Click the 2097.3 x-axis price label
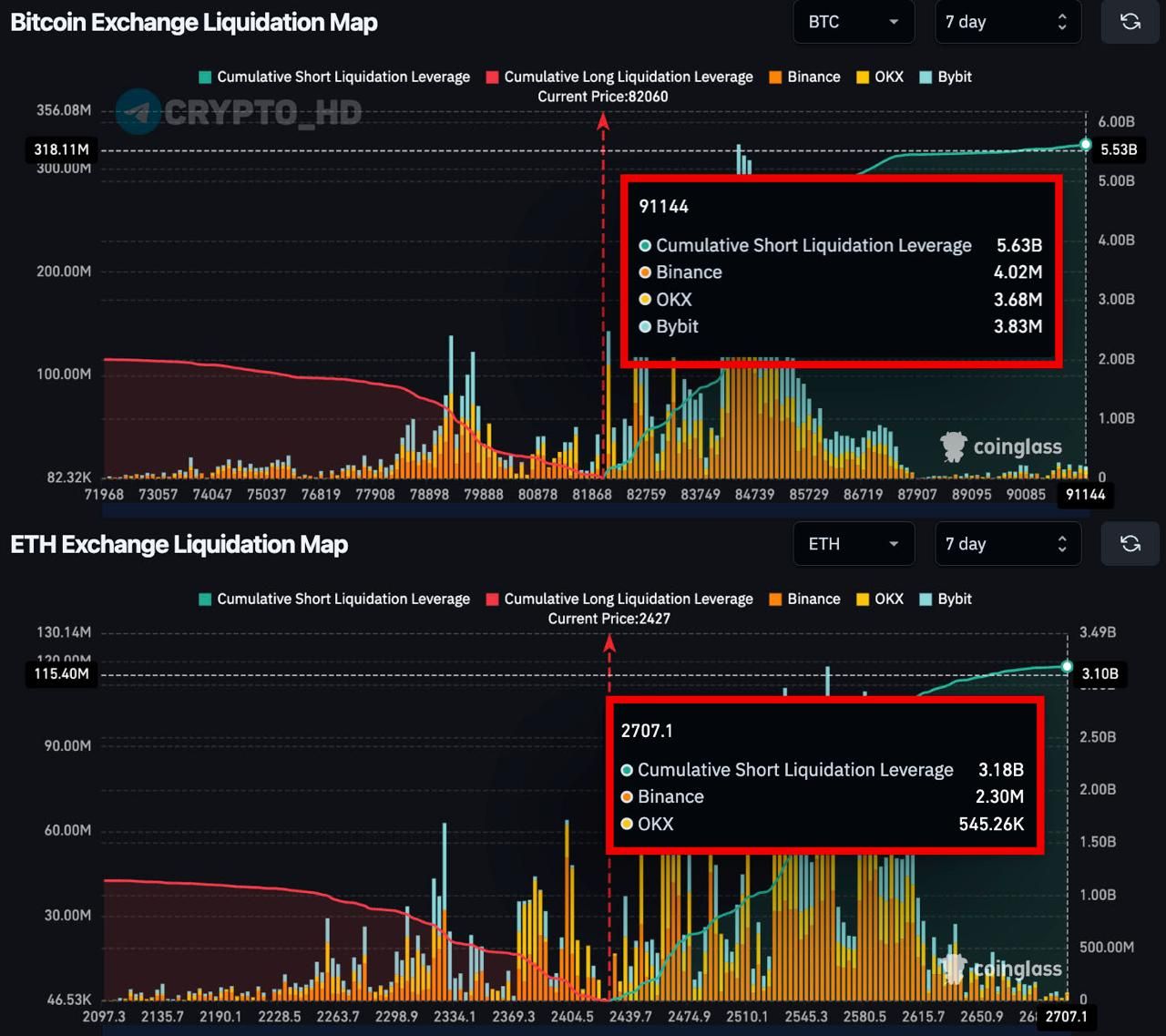1166x1036 pixels. 104,1016
